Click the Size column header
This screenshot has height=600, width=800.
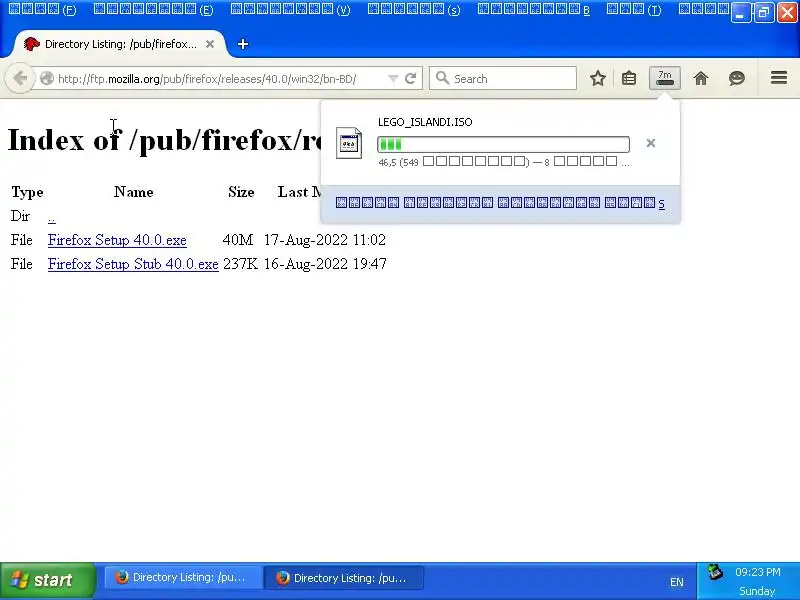(x=241, y=192)
